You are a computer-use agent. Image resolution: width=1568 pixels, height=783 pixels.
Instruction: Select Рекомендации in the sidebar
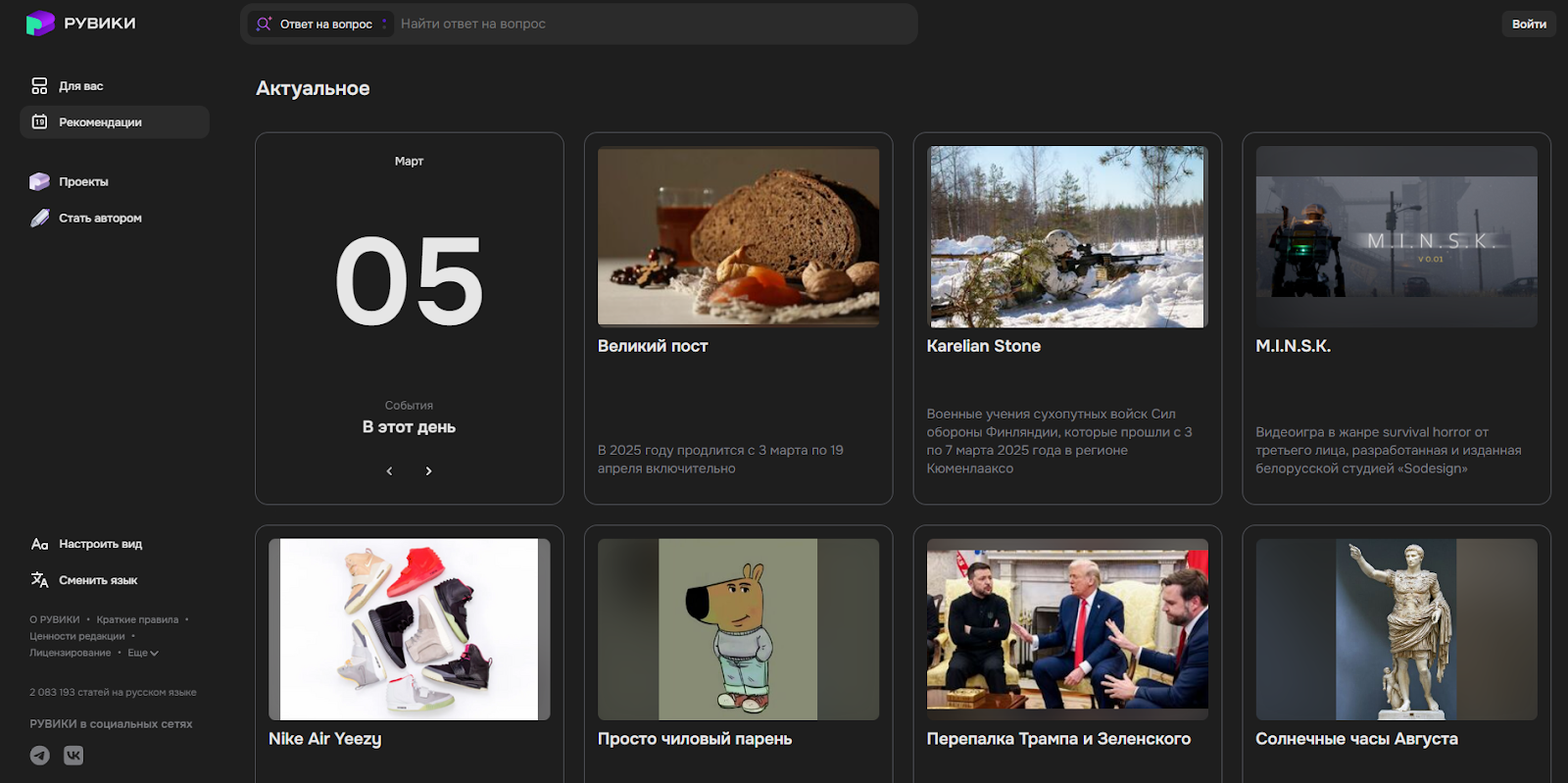point(115,122)
